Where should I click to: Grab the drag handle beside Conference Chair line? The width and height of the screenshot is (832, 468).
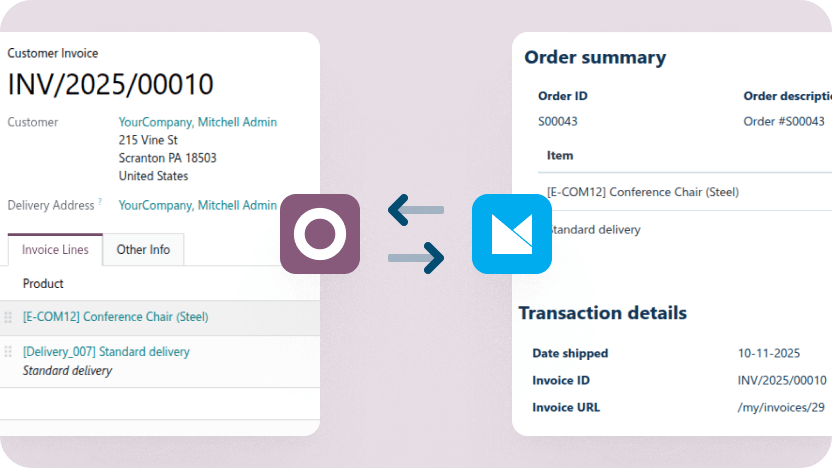tap(9, 317)
